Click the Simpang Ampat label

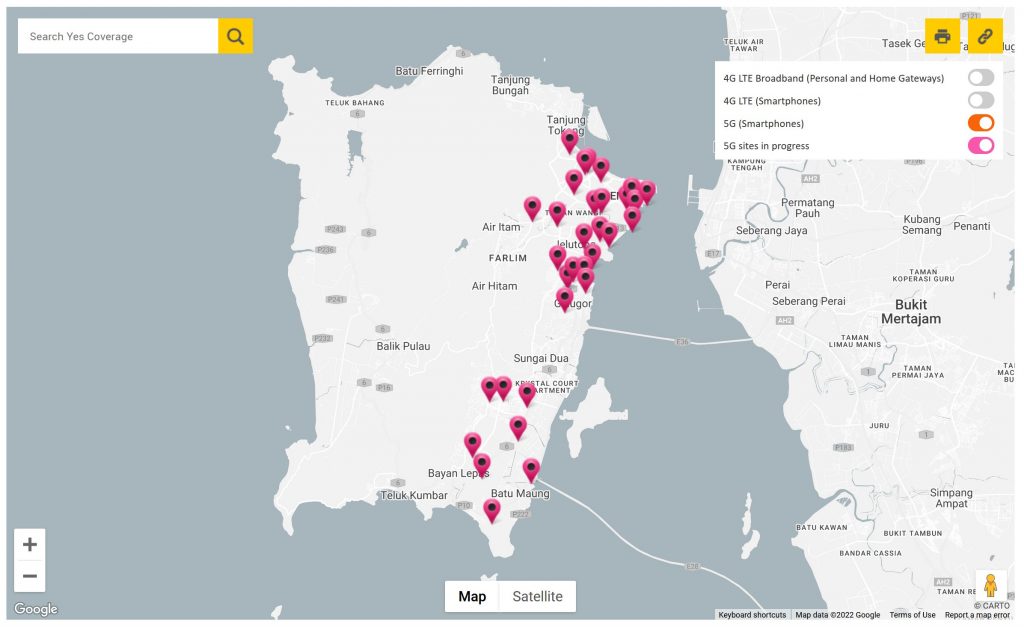pyautogui.click(x=951, y=498)
